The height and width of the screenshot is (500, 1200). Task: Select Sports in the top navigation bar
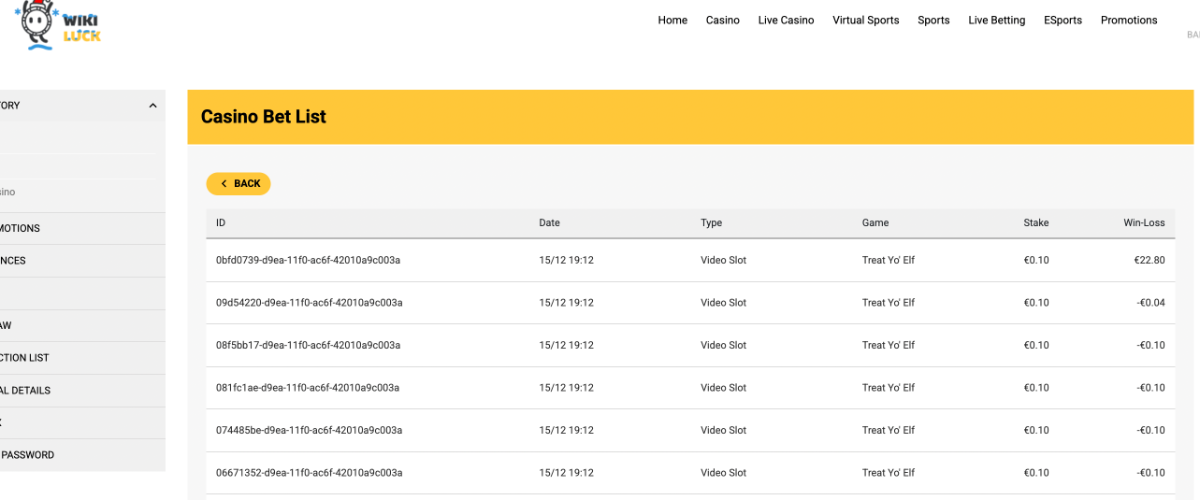coord(933,20)
